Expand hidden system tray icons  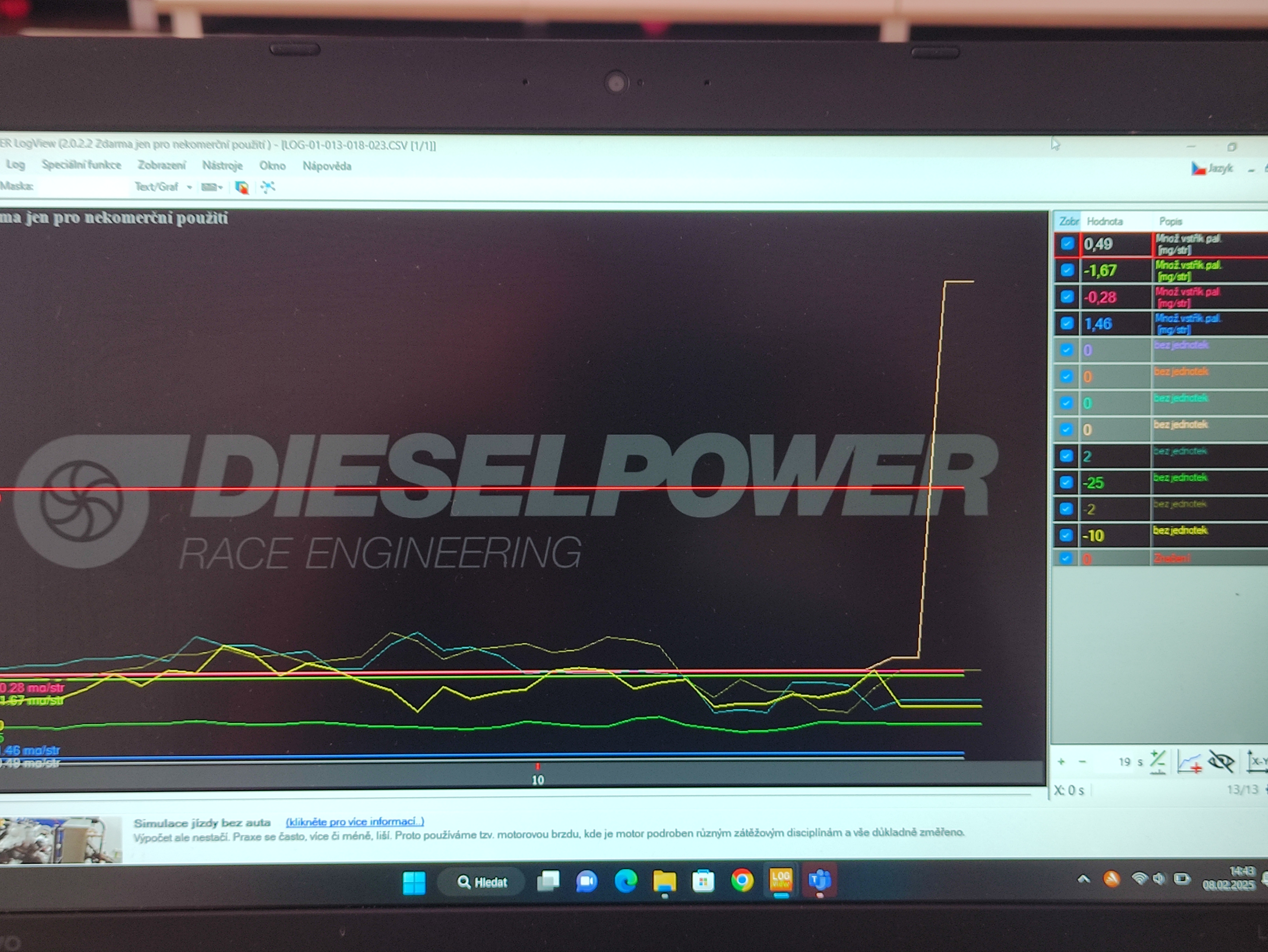tap(1083, 879)
